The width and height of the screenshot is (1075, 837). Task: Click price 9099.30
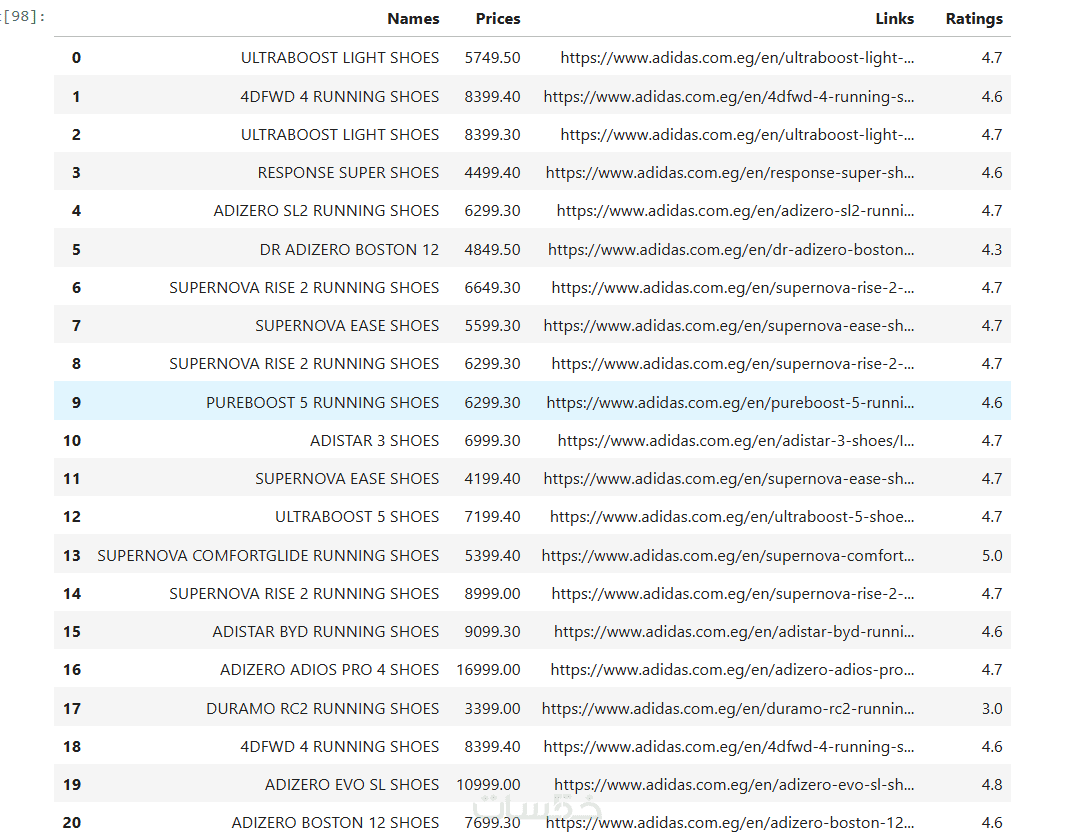click(x=492, y=631)
